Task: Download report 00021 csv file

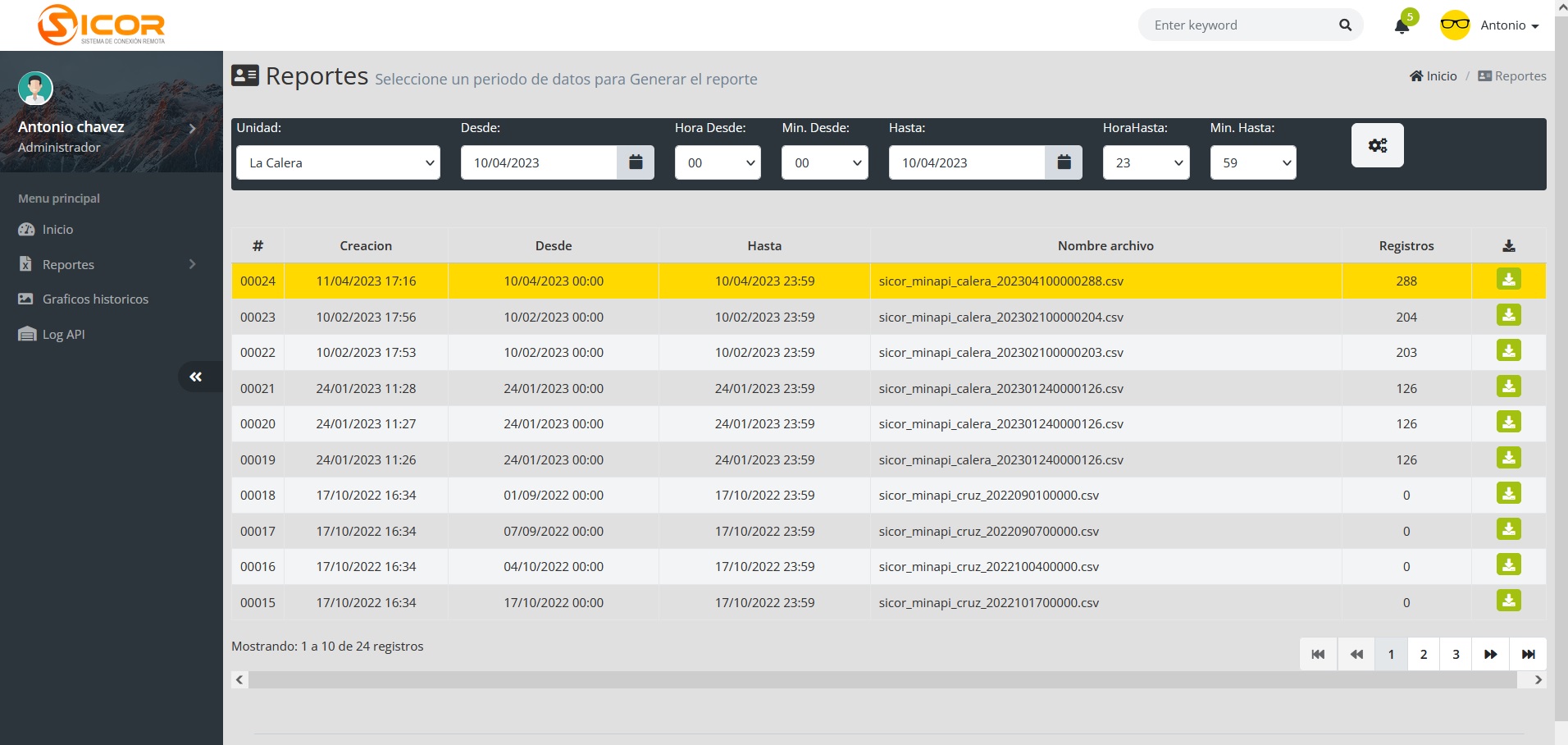Action: click(x=1508, y=386)
